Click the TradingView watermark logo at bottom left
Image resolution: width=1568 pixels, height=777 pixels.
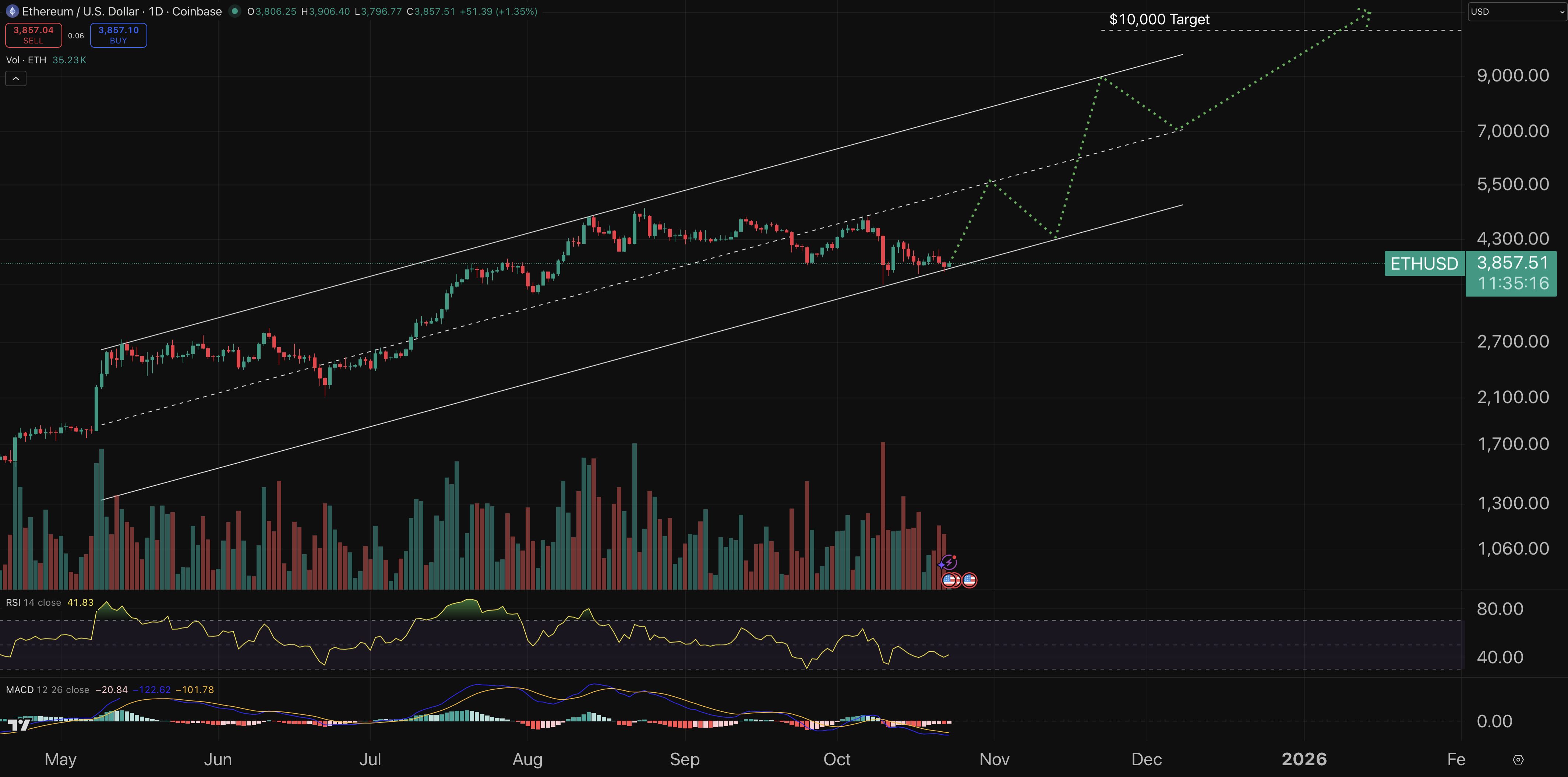[x=18, y=725]
